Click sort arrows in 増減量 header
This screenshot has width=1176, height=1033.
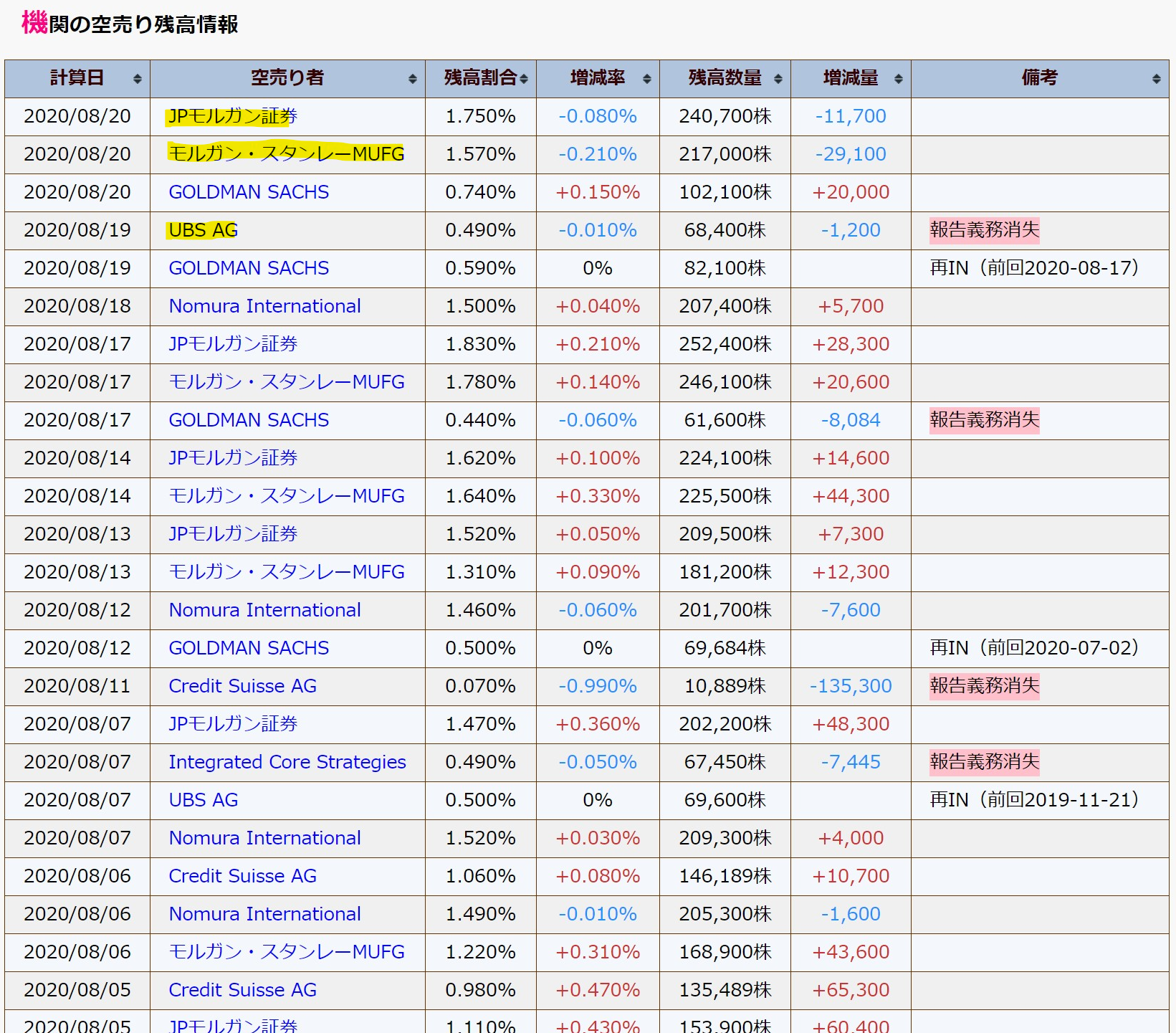coord(898,79)
